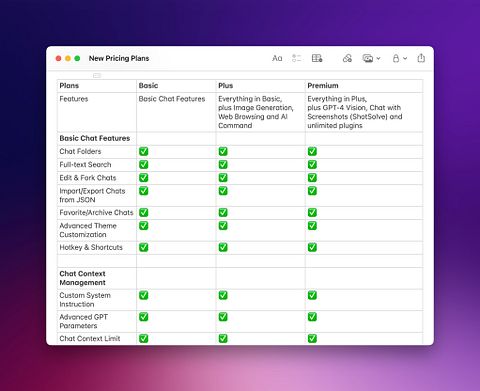Expand the media dropdown arrow
This screenshot has height=391, width=480.
click(378, 58)
